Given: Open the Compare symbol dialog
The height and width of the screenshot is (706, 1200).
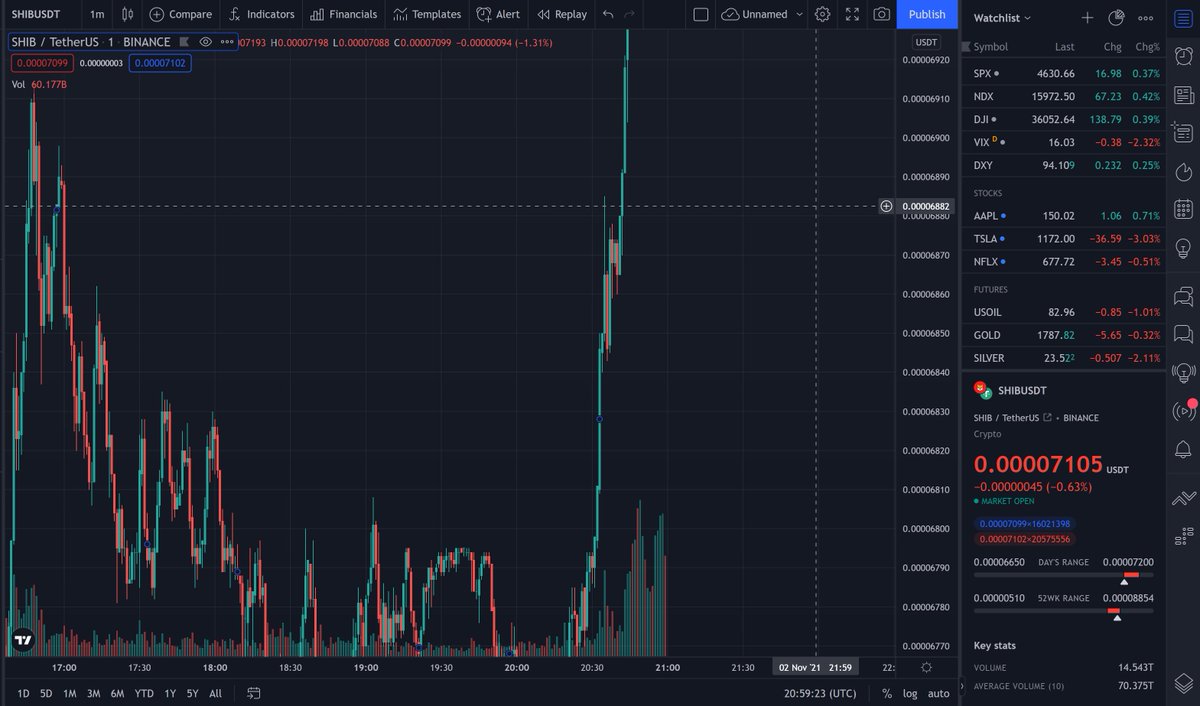Looking at the screenshot, I should tap(180, 14).
